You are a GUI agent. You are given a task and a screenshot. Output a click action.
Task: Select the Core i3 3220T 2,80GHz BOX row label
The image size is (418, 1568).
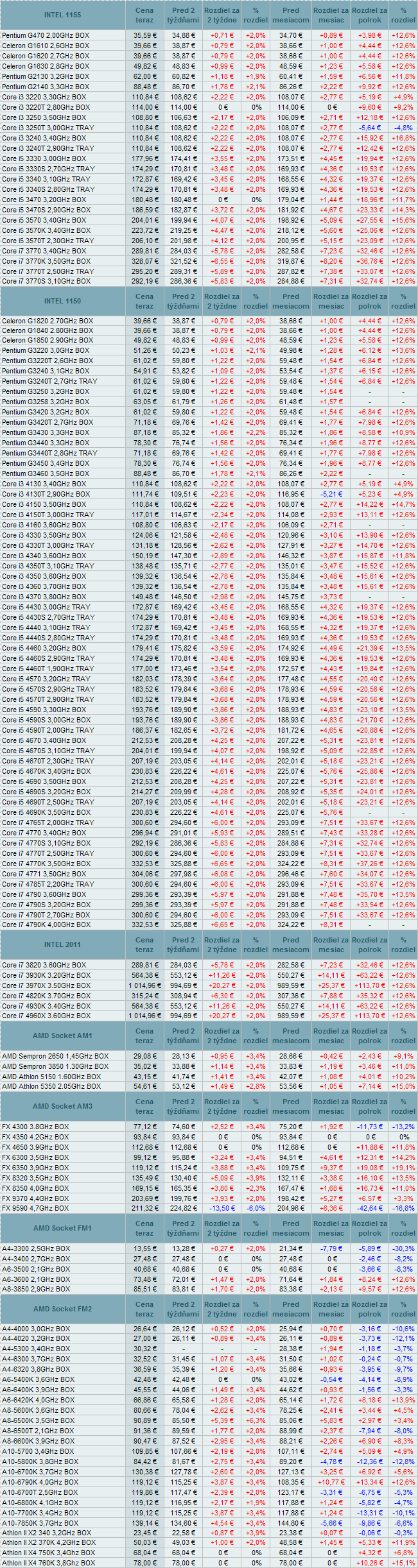(x=46, y=107)
